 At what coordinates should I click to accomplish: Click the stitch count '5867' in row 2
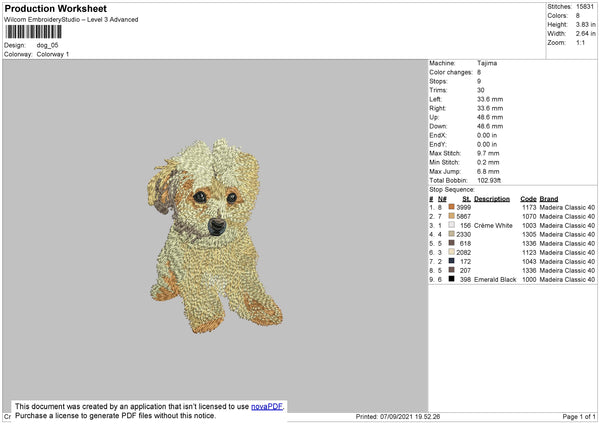463,216
